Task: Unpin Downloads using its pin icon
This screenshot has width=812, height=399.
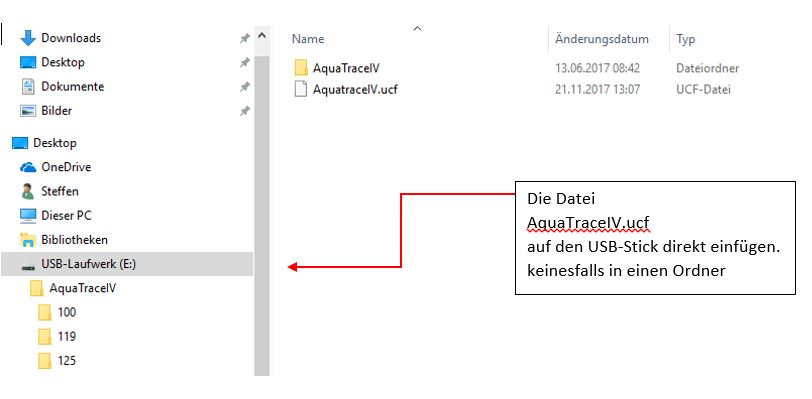Action: click(244, 38)
